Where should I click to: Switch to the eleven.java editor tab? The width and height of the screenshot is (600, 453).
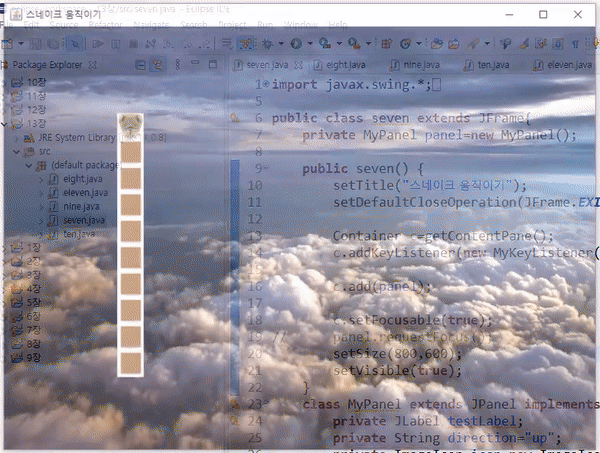564,65
